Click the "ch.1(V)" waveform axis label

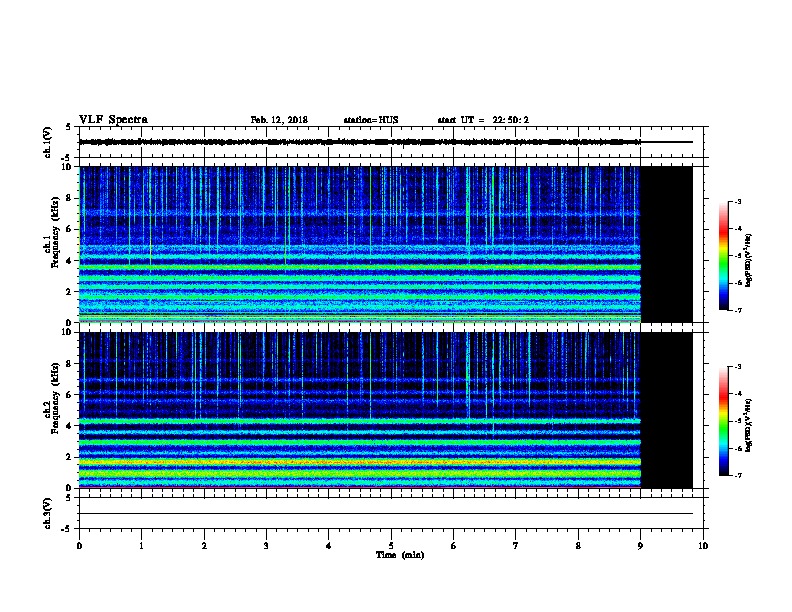click(x=47, y=142)
